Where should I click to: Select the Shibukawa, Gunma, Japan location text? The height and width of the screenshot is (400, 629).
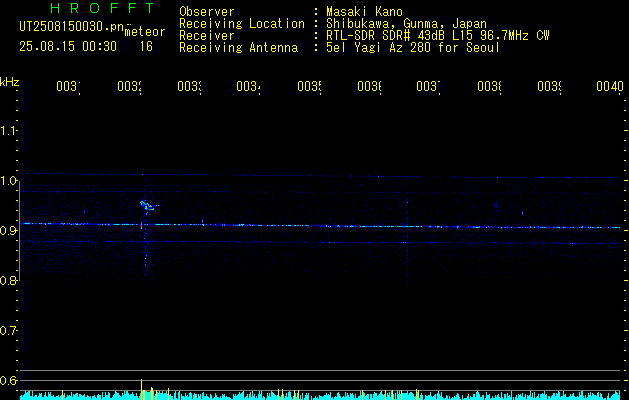(406, 24)
